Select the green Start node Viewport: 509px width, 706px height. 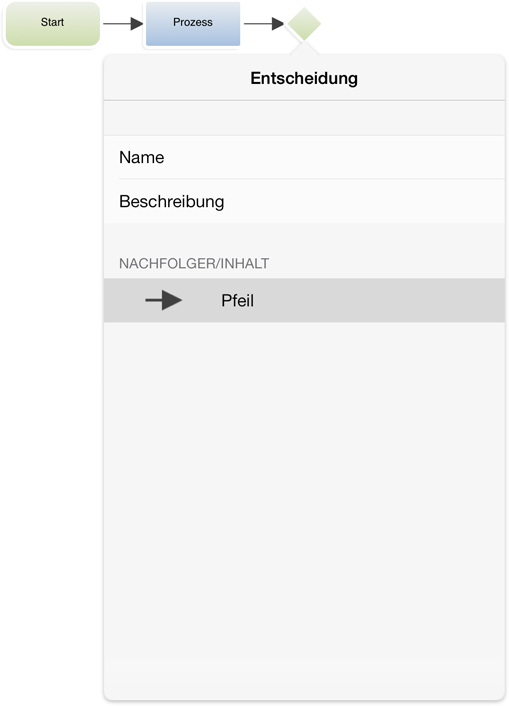(53, 24)
